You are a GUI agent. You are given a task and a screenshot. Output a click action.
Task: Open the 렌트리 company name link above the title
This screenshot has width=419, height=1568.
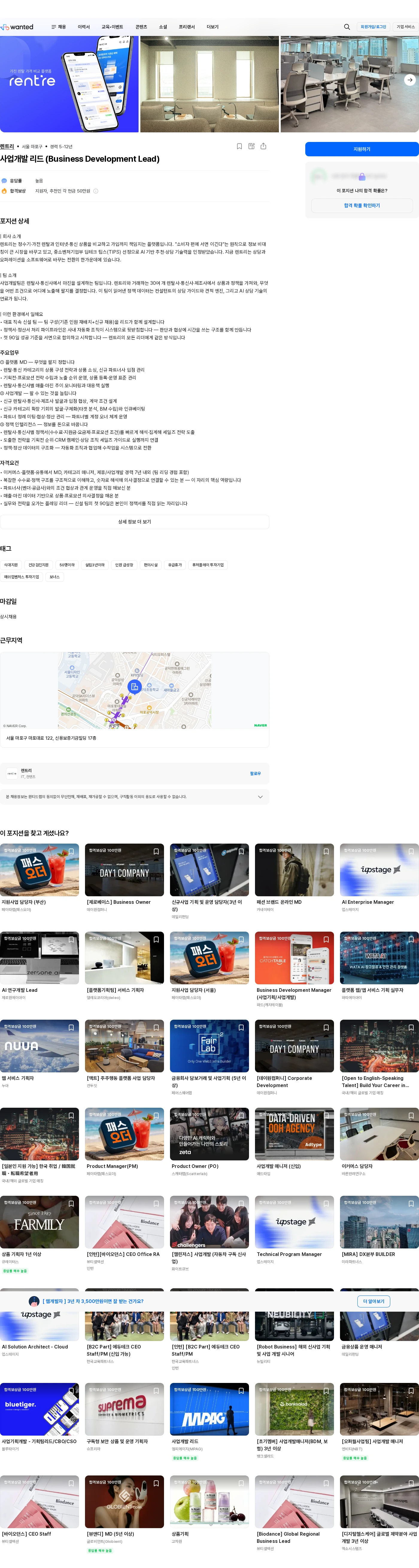click(x=7, y=147)
